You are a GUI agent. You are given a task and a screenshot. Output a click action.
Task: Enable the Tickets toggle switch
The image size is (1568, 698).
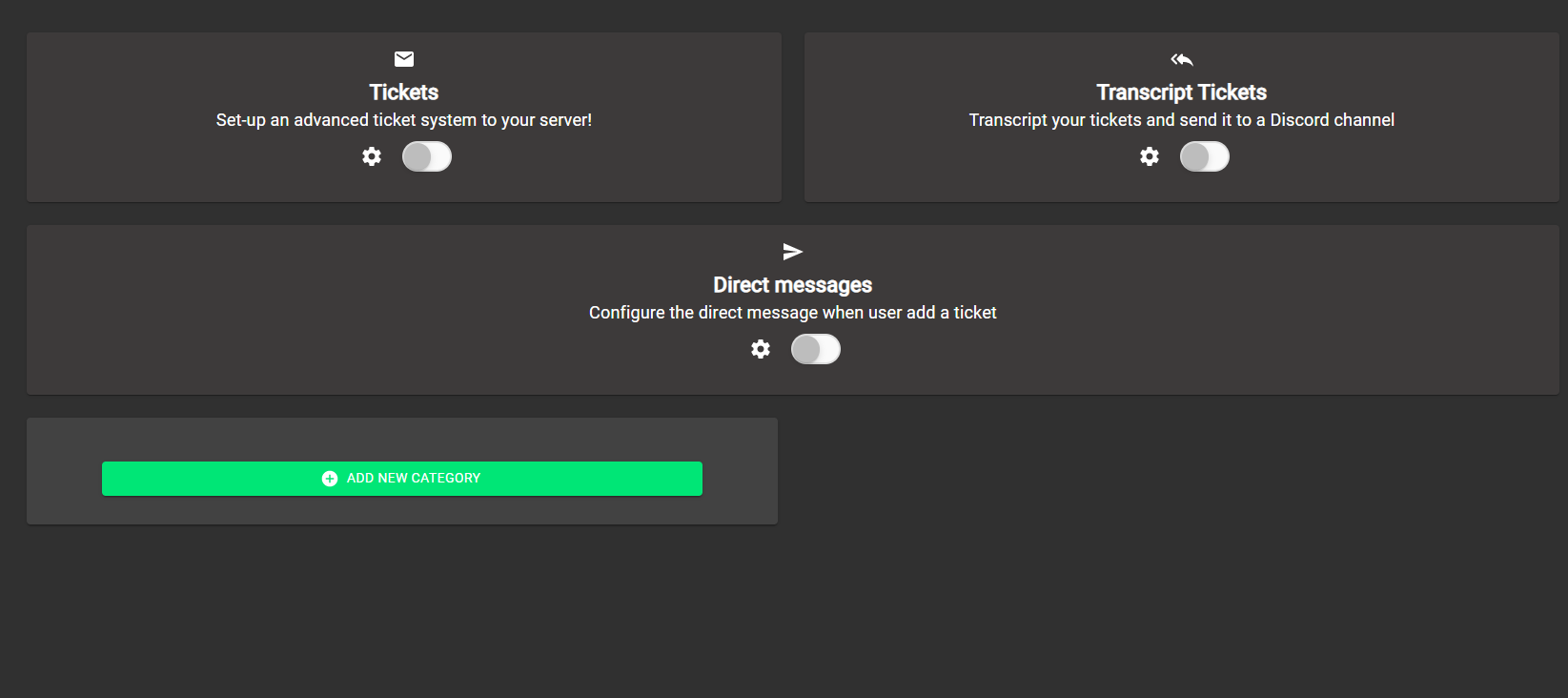tap(427, 156)
